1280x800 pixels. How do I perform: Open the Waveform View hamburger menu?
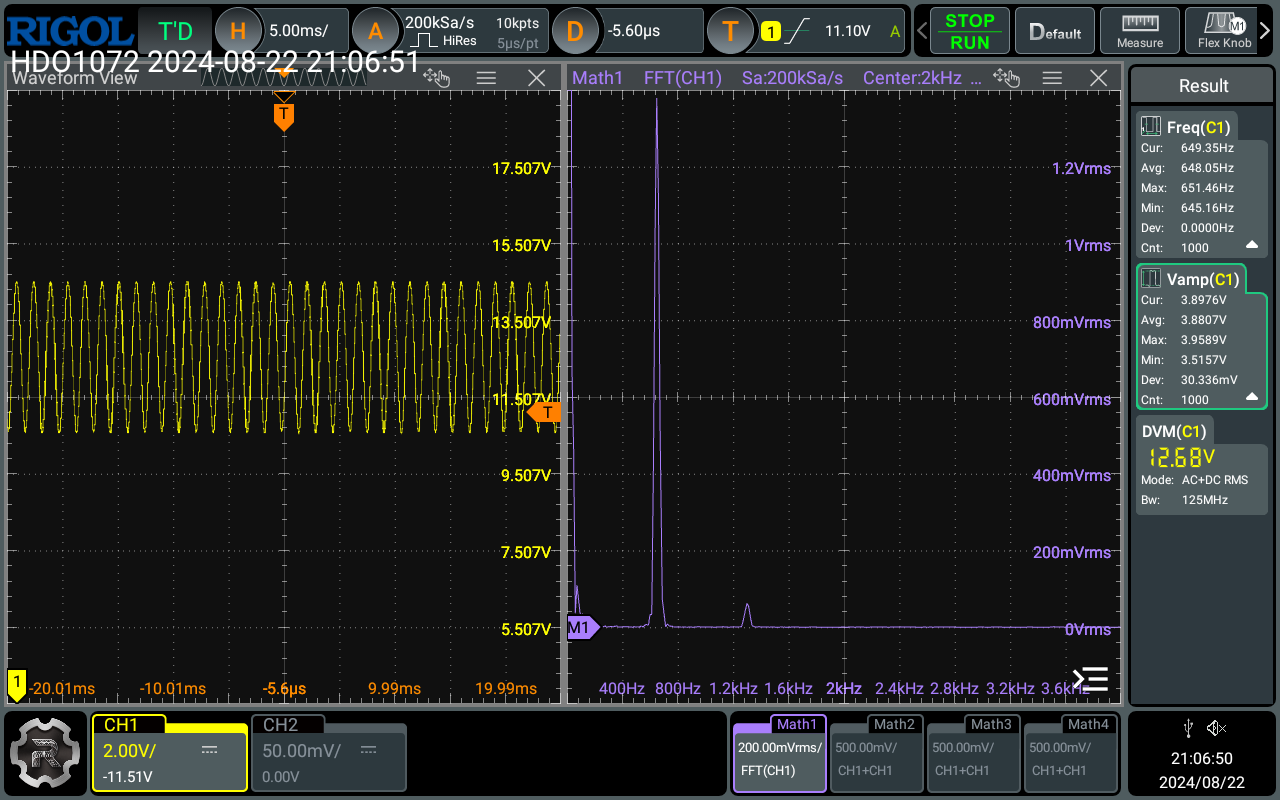click(486, 78)
